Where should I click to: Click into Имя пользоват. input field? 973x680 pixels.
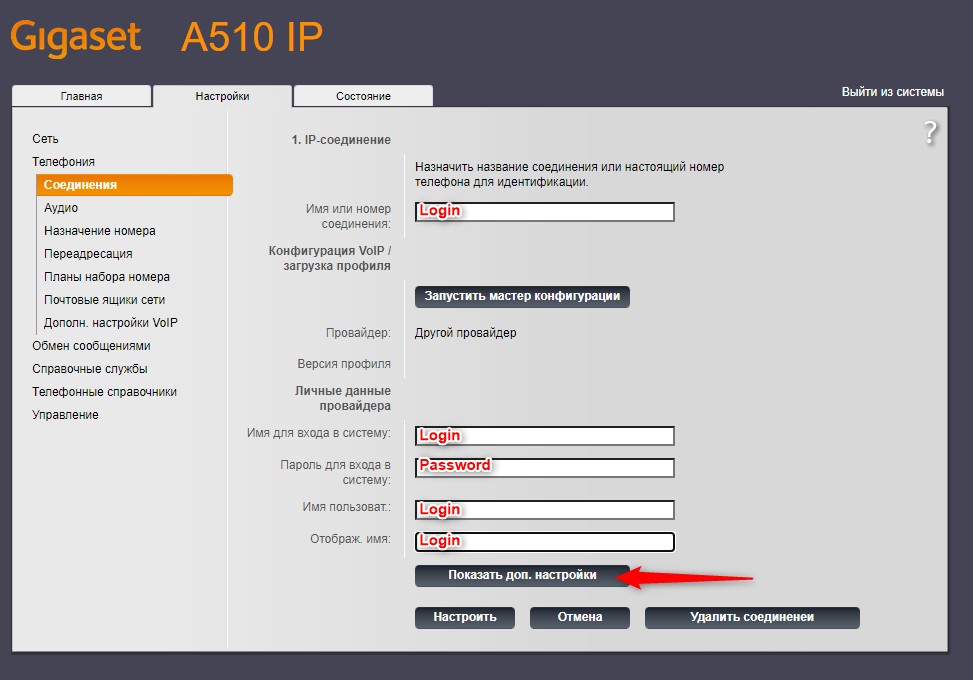point(545,510)
